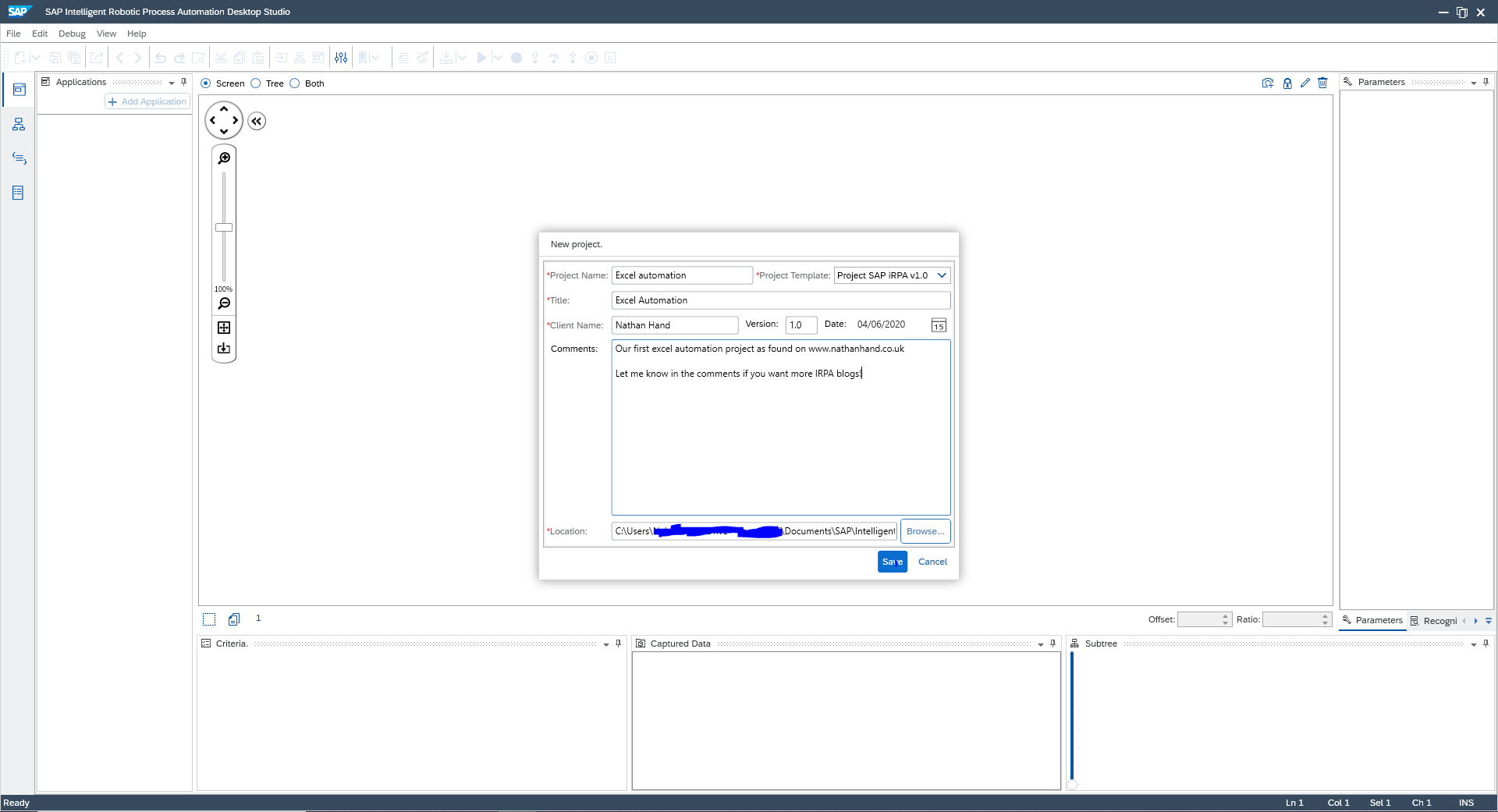Image resolution: width=1498 pixels, height=812 pixels.
Task: Click the delete trash icon above screen view
Action: click(1322, 83)
